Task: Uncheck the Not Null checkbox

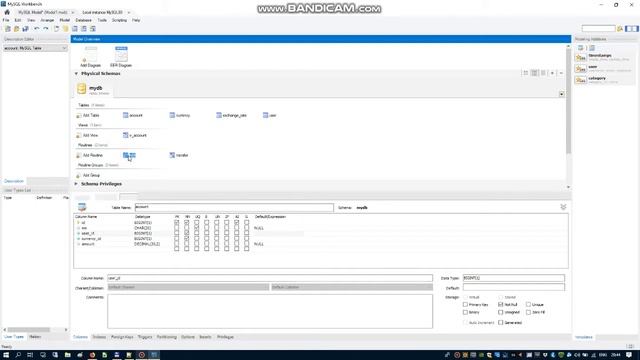Action: coord(501,304)
